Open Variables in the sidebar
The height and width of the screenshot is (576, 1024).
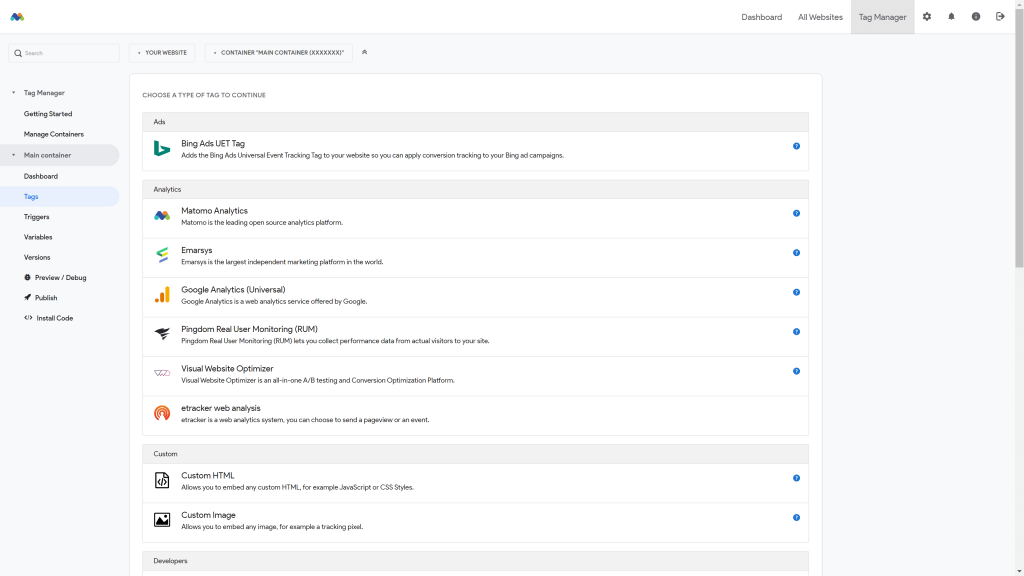coord(38,237)
